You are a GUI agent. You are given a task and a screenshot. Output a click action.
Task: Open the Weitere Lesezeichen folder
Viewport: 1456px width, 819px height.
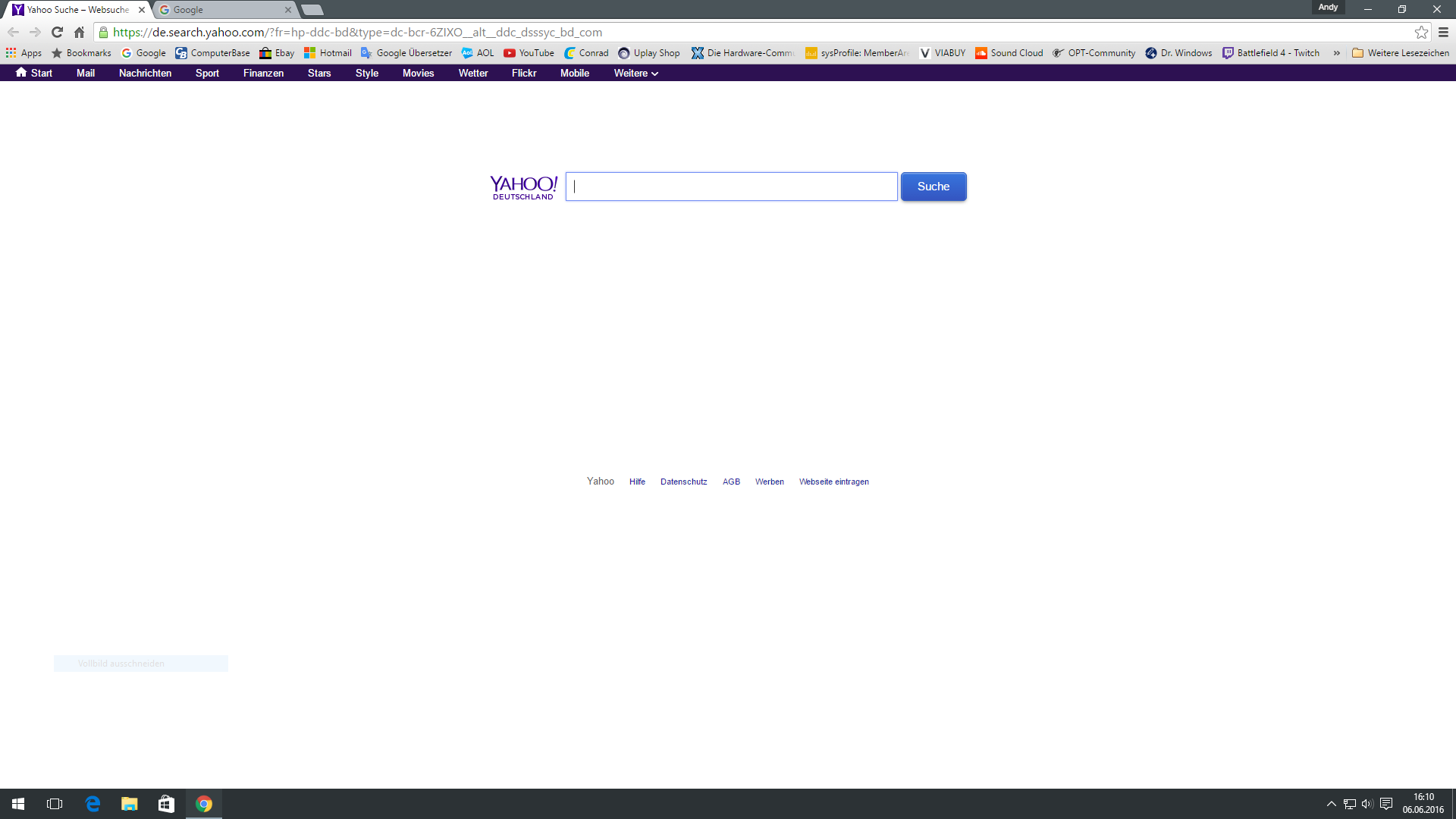[1400, 53]
